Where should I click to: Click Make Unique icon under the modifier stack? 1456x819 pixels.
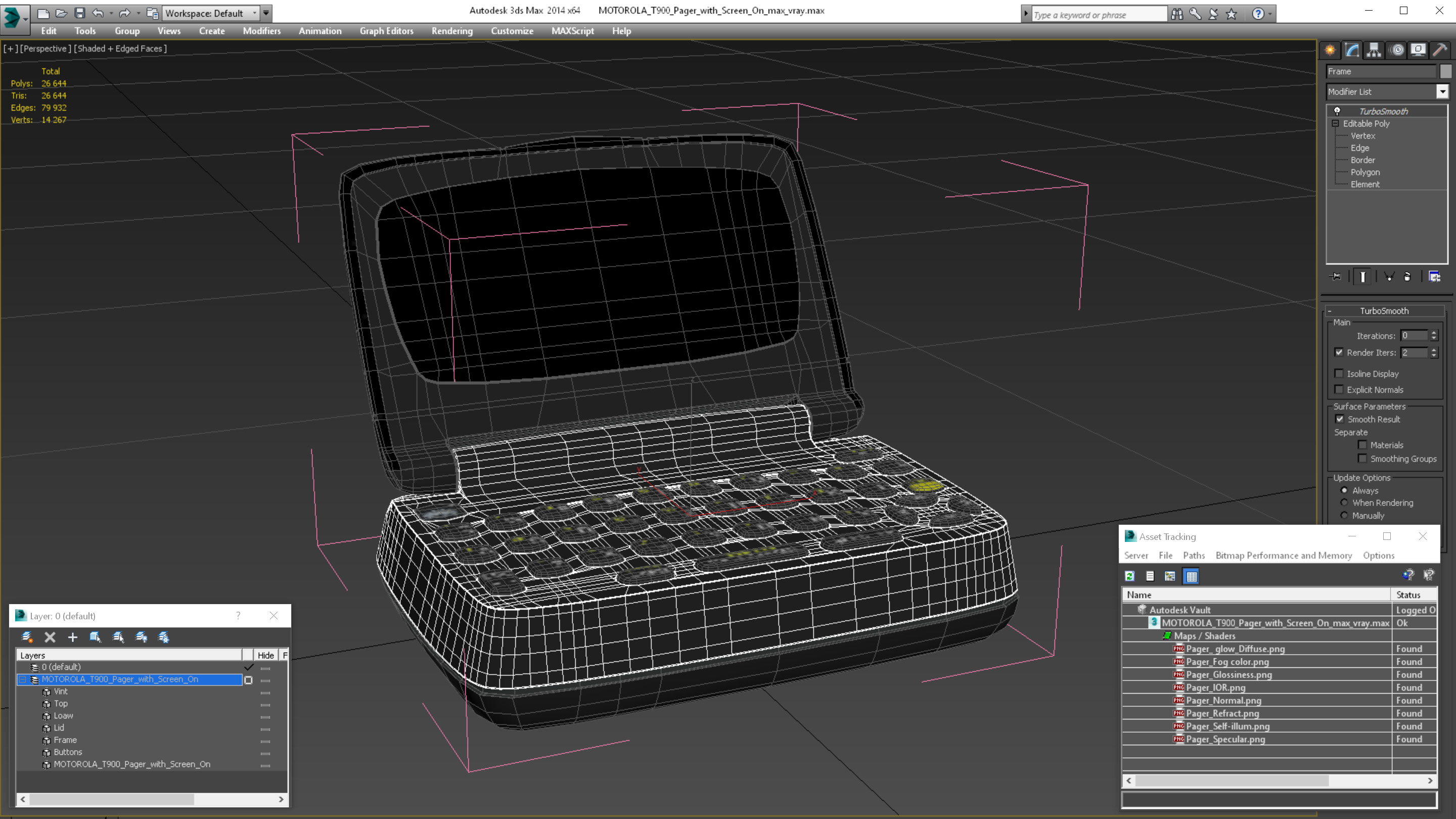point(1389,277)
